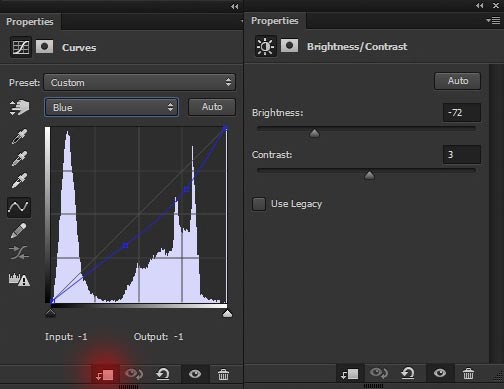This screenshot has width=504, height=389.
Task: Click Auto button in Brightness/Contrast panel
Action: (x=458, y=81)
